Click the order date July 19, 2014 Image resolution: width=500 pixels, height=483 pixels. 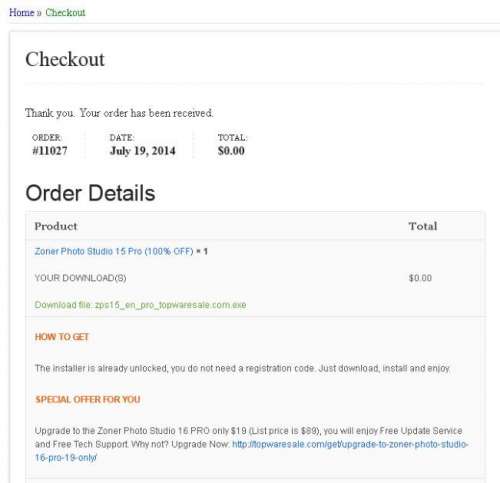[x=142, y=151]
